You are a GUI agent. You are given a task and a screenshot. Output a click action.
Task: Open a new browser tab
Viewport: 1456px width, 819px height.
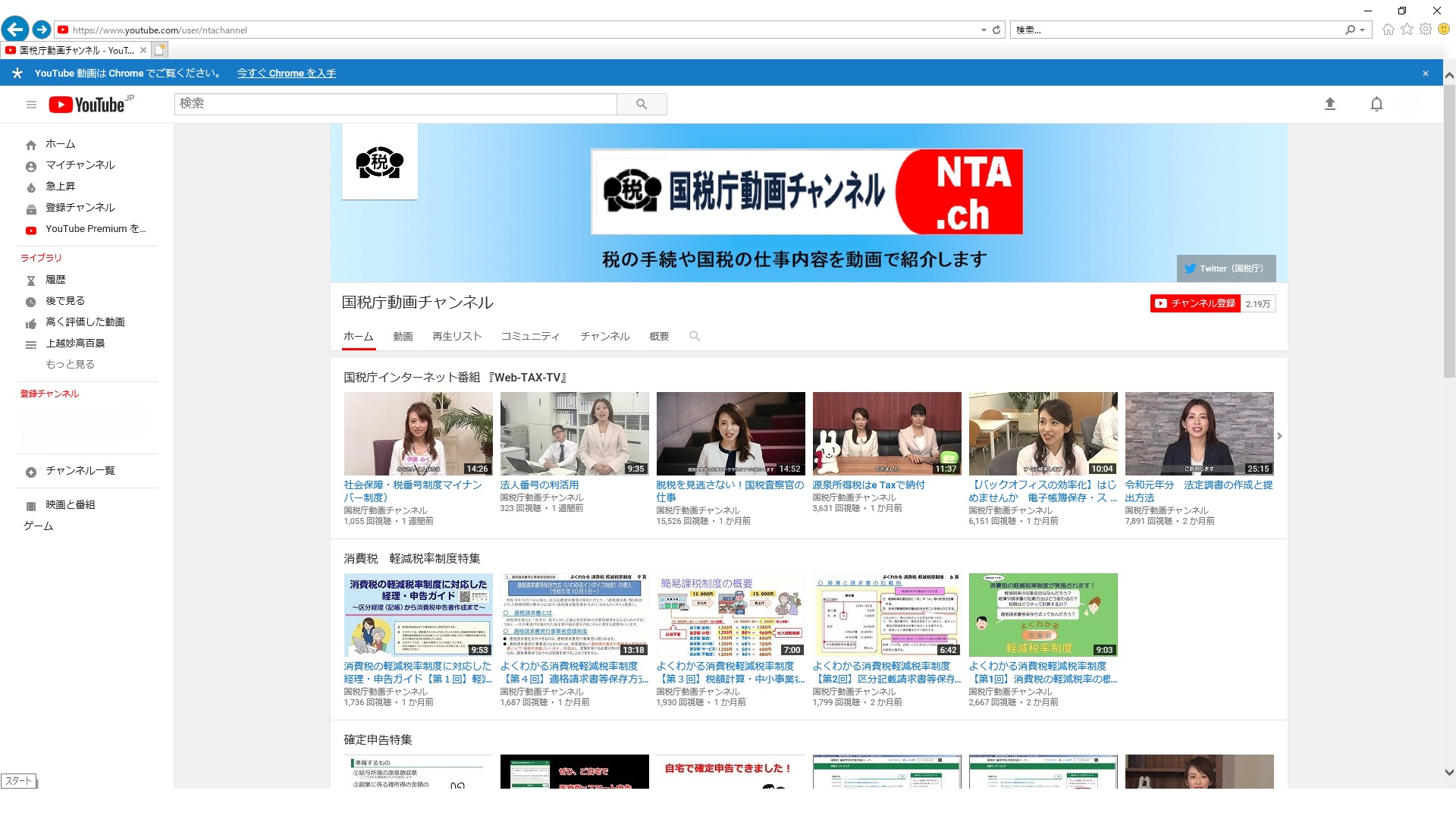[x=160, y=50]
